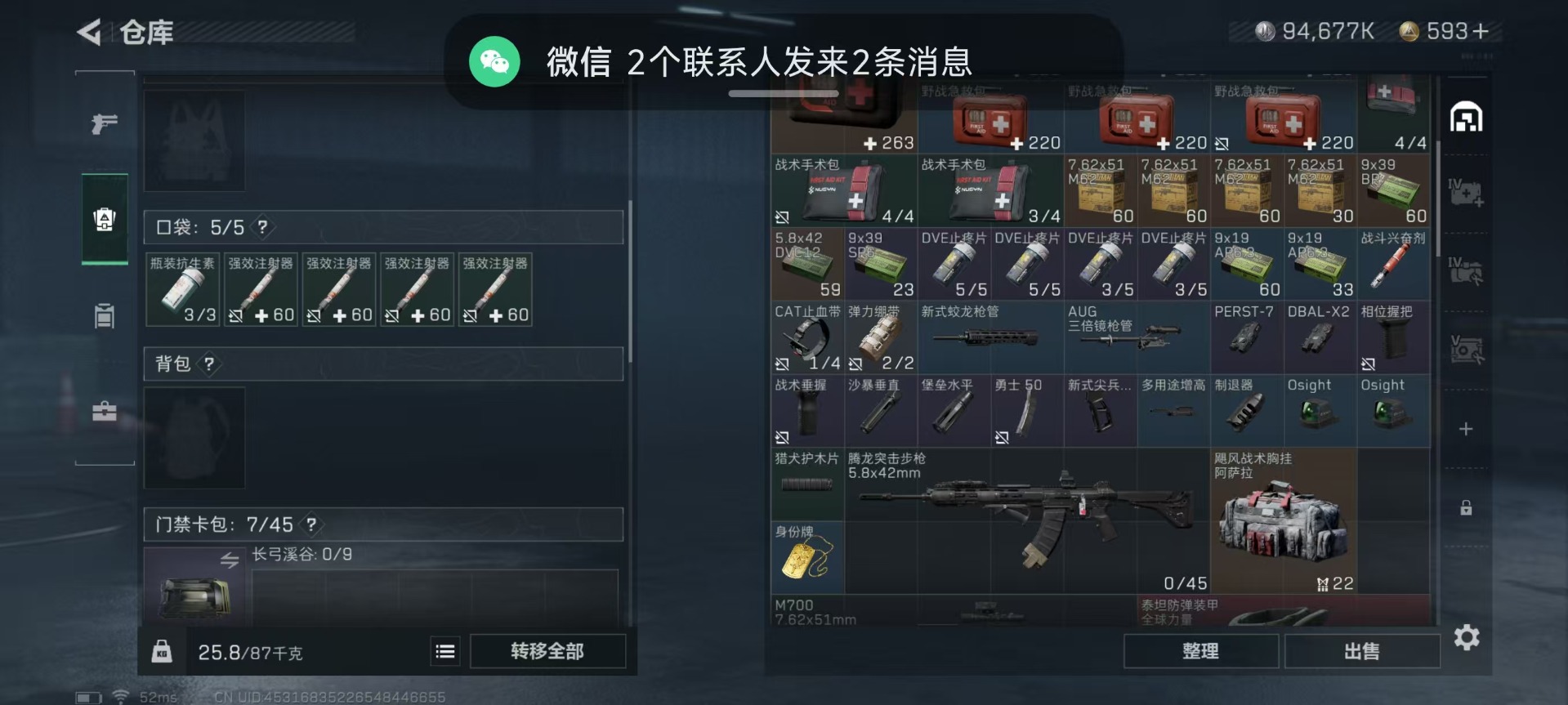Click the 整理 organize button
Image resolution: width=1568 pixels, height=705 pixels.
click(x=1200, y=651)
